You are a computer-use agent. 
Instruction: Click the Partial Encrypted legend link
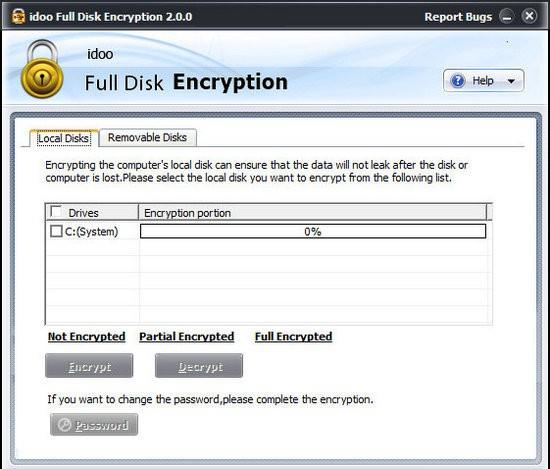point(187,336)
